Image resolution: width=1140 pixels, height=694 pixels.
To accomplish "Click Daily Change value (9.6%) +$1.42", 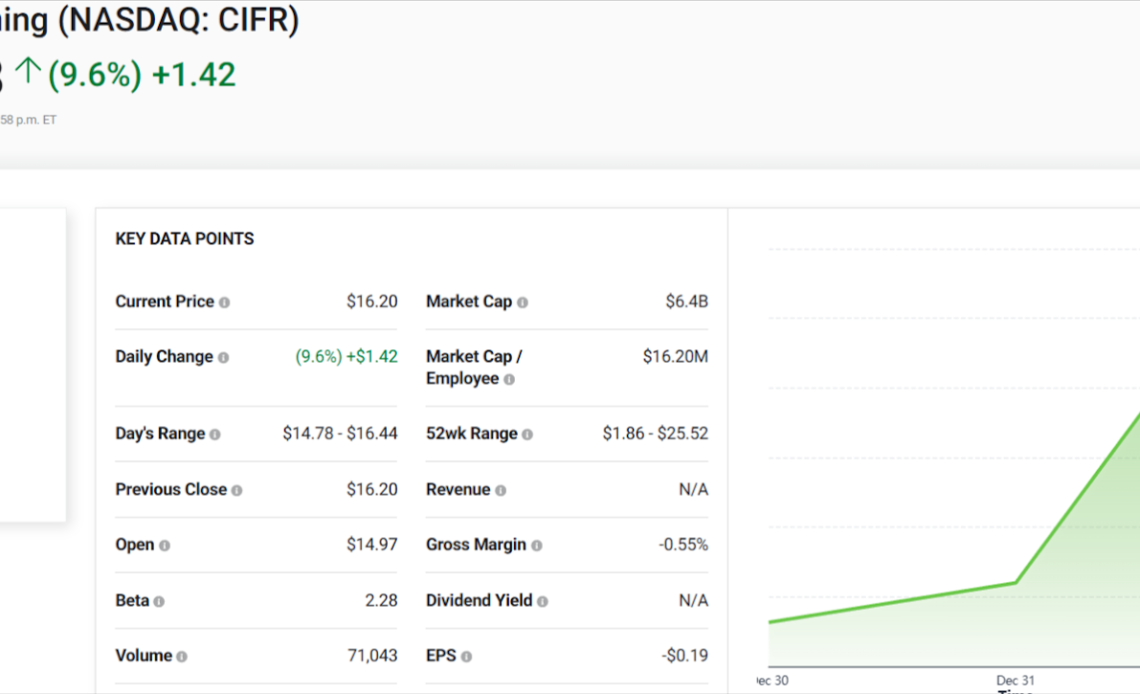I will pos(346,357).
